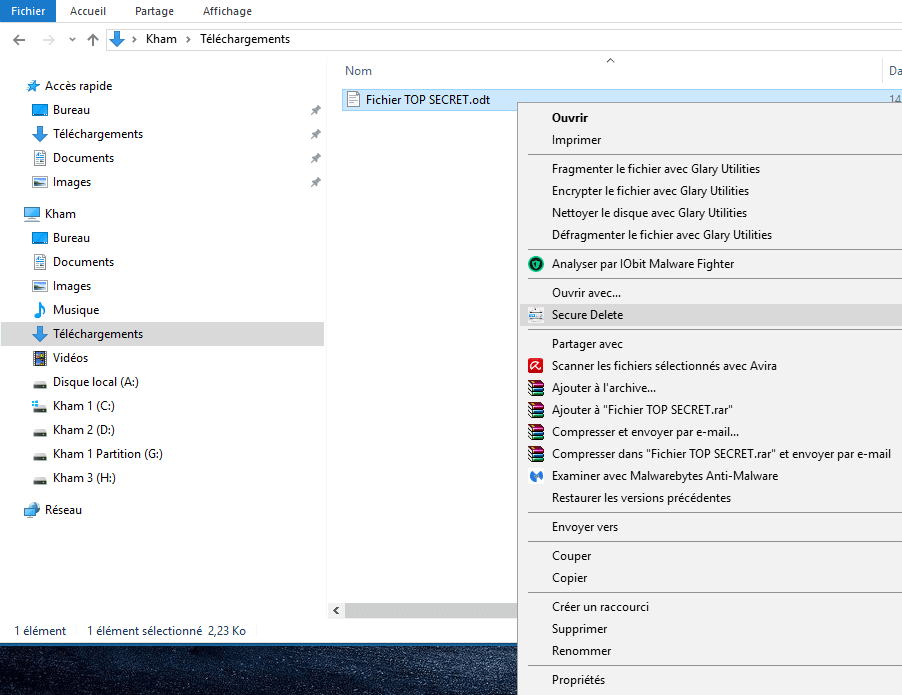Select Documents under Kham in sidebar
Image resolution: width=902 pixels, height=695 pixels.
point(83,262)
